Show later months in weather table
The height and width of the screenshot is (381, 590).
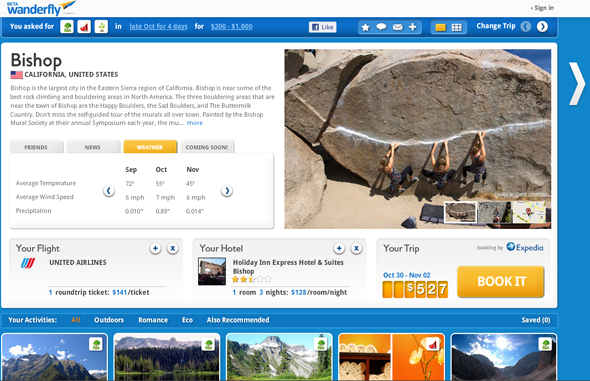click(227, 191)
